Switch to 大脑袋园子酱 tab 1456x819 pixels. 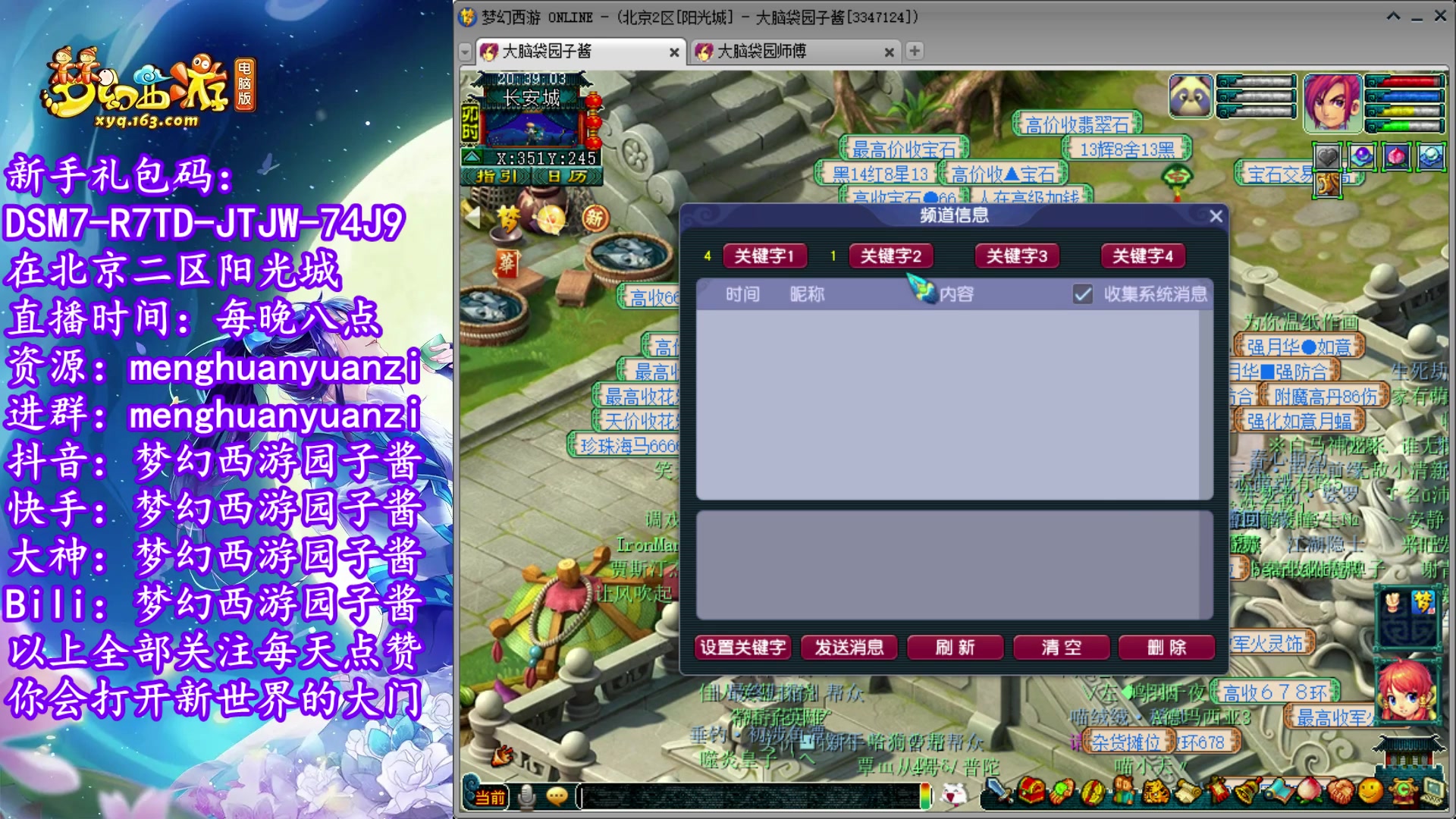(x=580, y=52)
